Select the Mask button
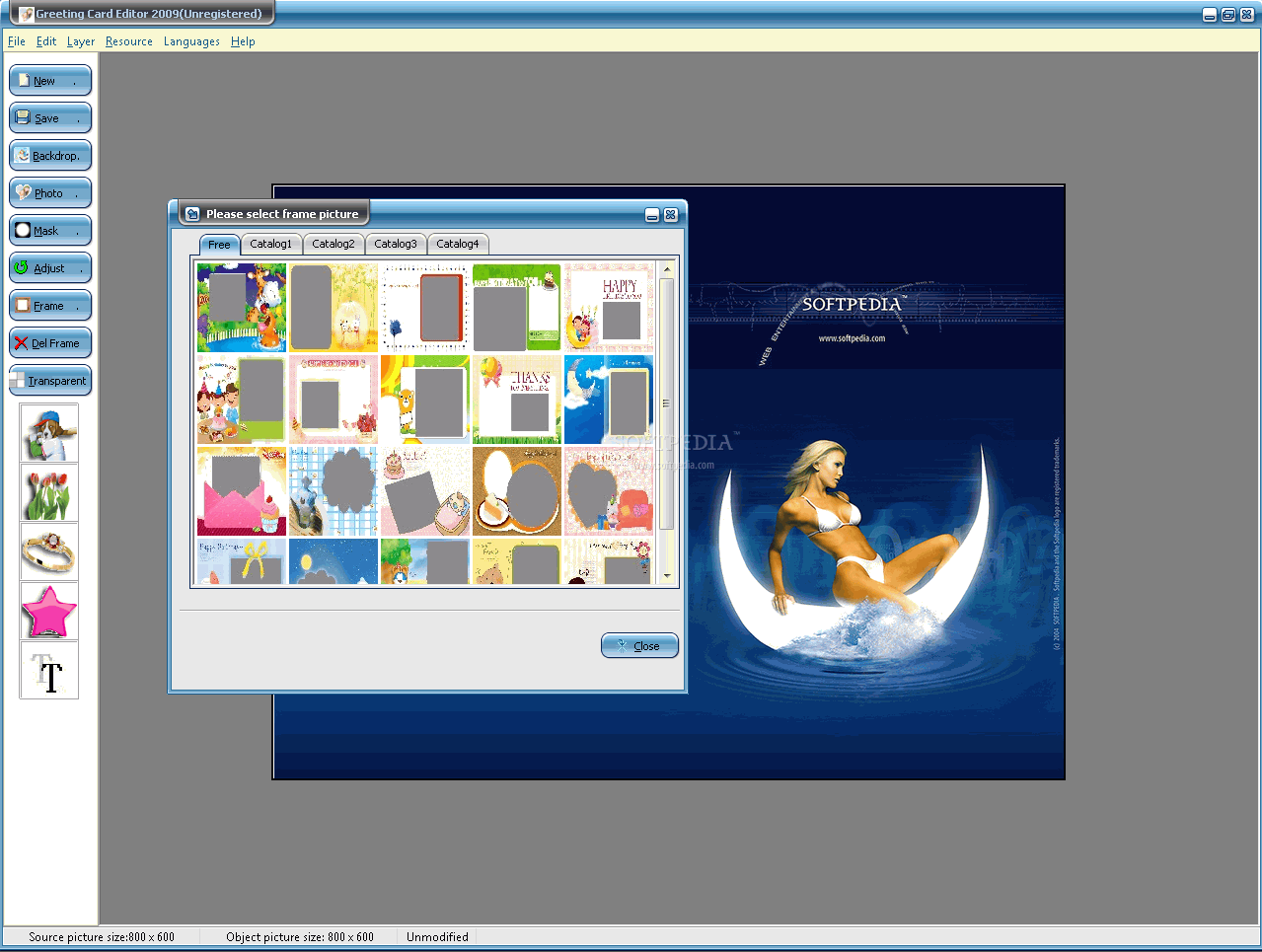 (50, 231)
